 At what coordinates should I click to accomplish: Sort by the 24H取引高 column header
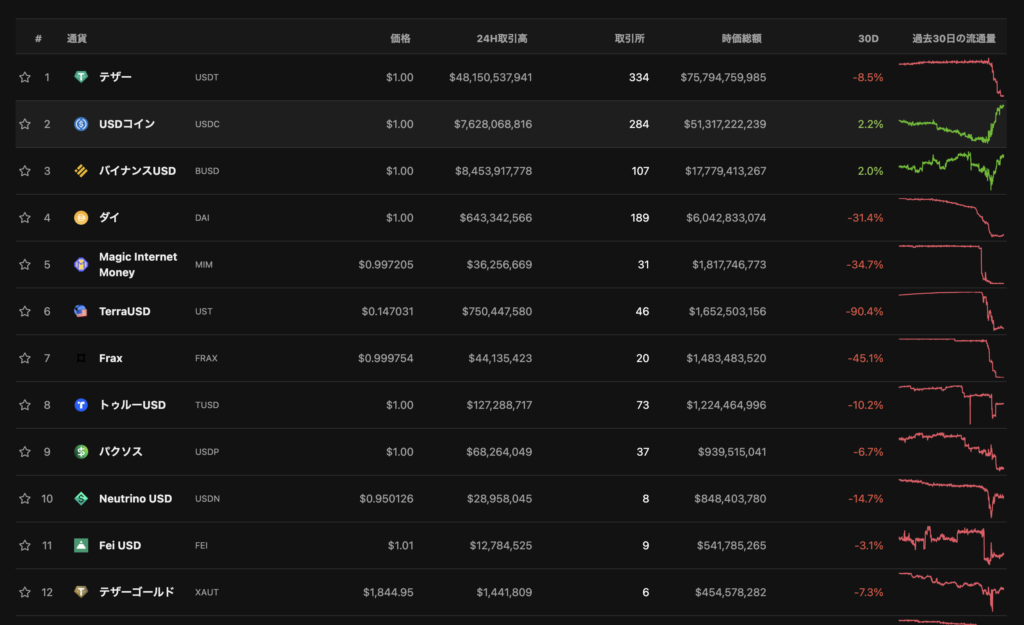(502, 39)
